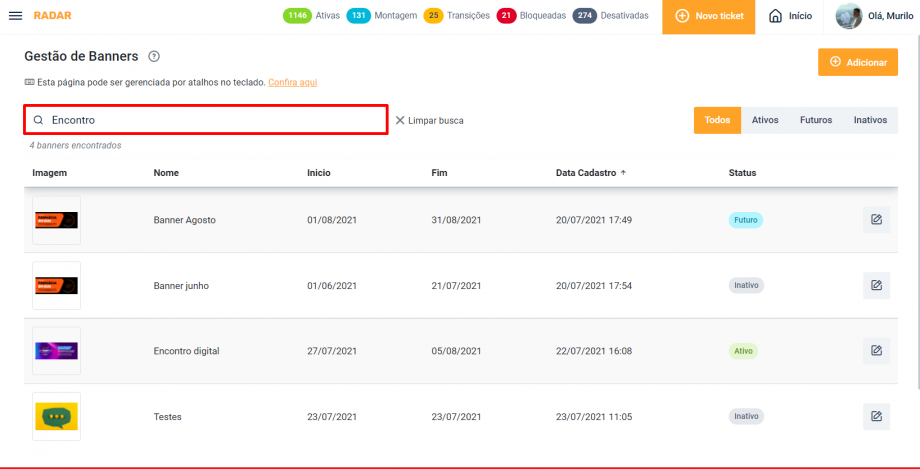Click the search magnifier icon

(38, 120)
